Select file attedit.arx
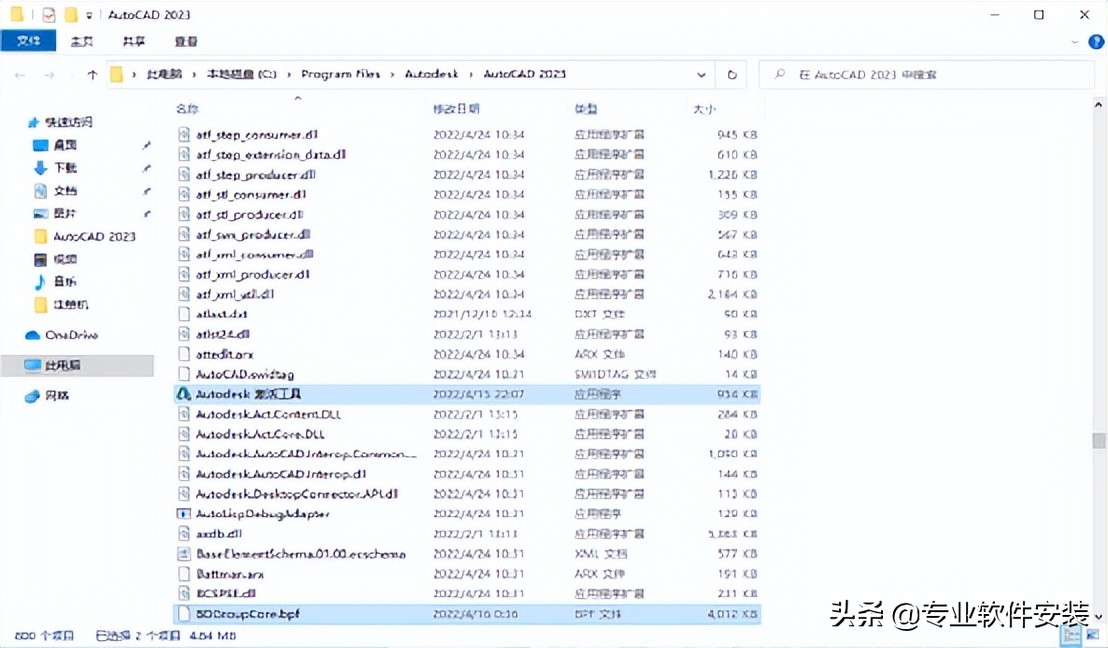The image size is (1108, 648). [225, 354]
